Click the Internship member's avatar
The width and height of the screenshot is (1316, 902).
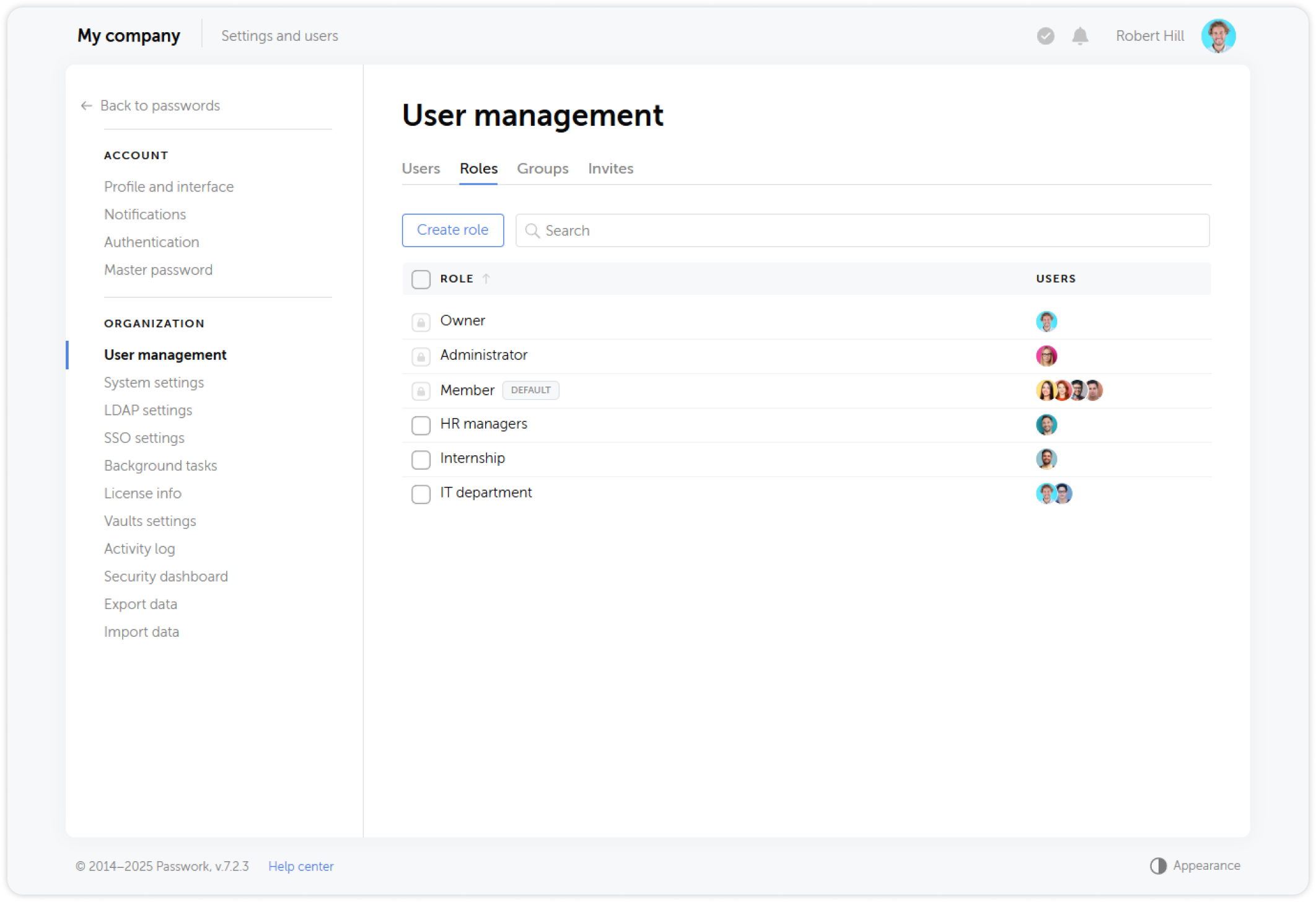[1046, 459]
